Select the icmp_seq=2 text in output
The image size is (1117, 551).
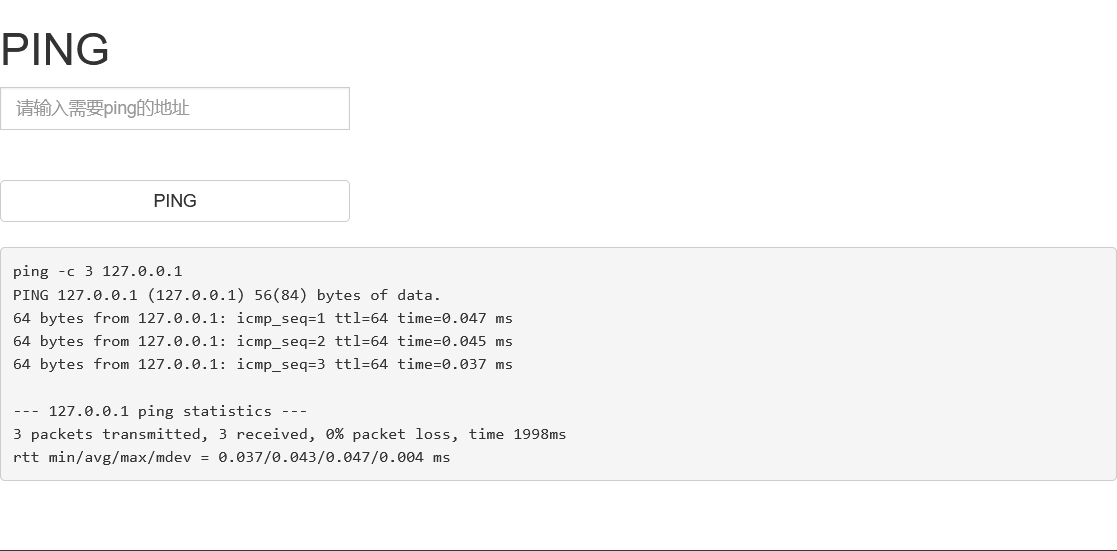[281, 341]
